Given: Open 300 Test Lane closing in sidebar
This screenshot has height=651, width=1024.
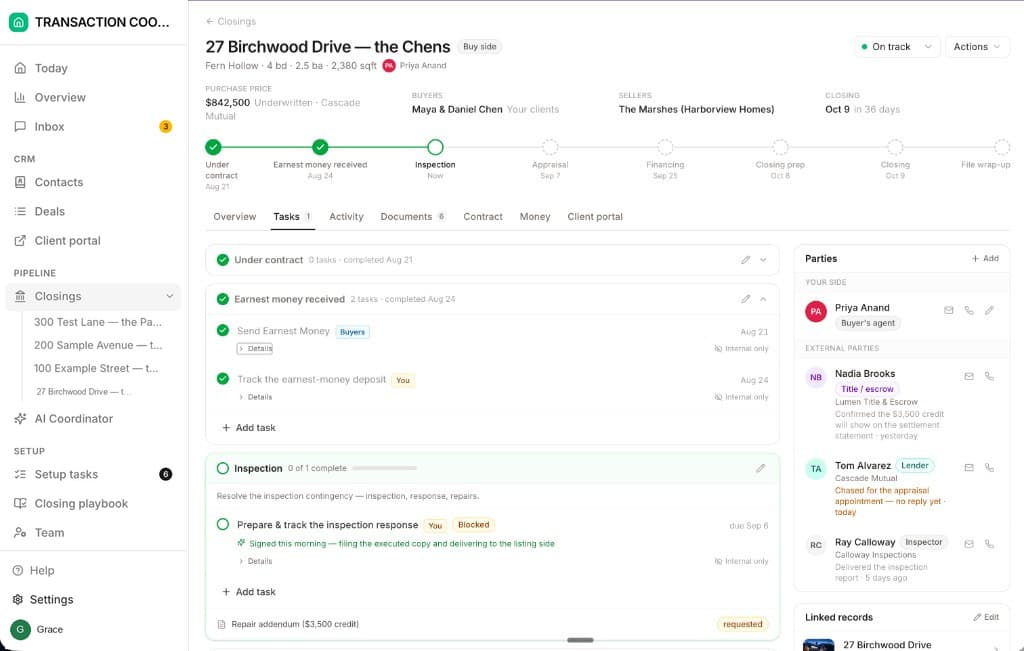Looking at the screenshot, I should tap(98, 322).
